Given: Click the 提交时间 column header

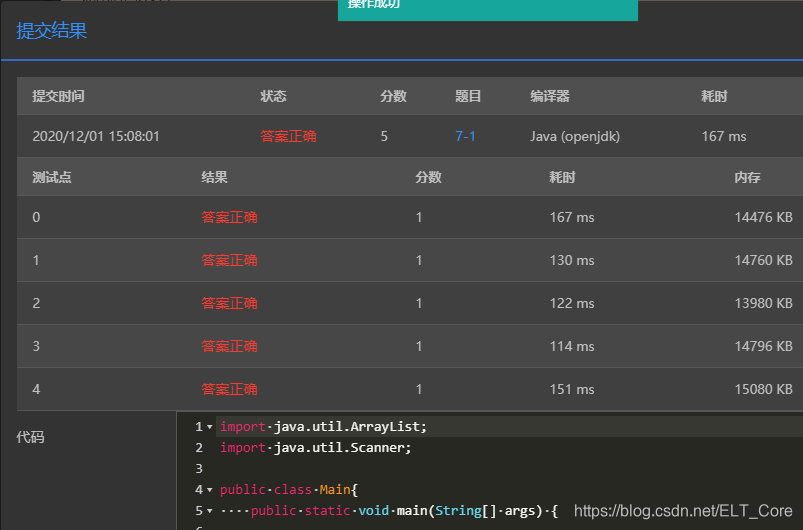Looking at the screenshot, I should (x=58, y=96).
